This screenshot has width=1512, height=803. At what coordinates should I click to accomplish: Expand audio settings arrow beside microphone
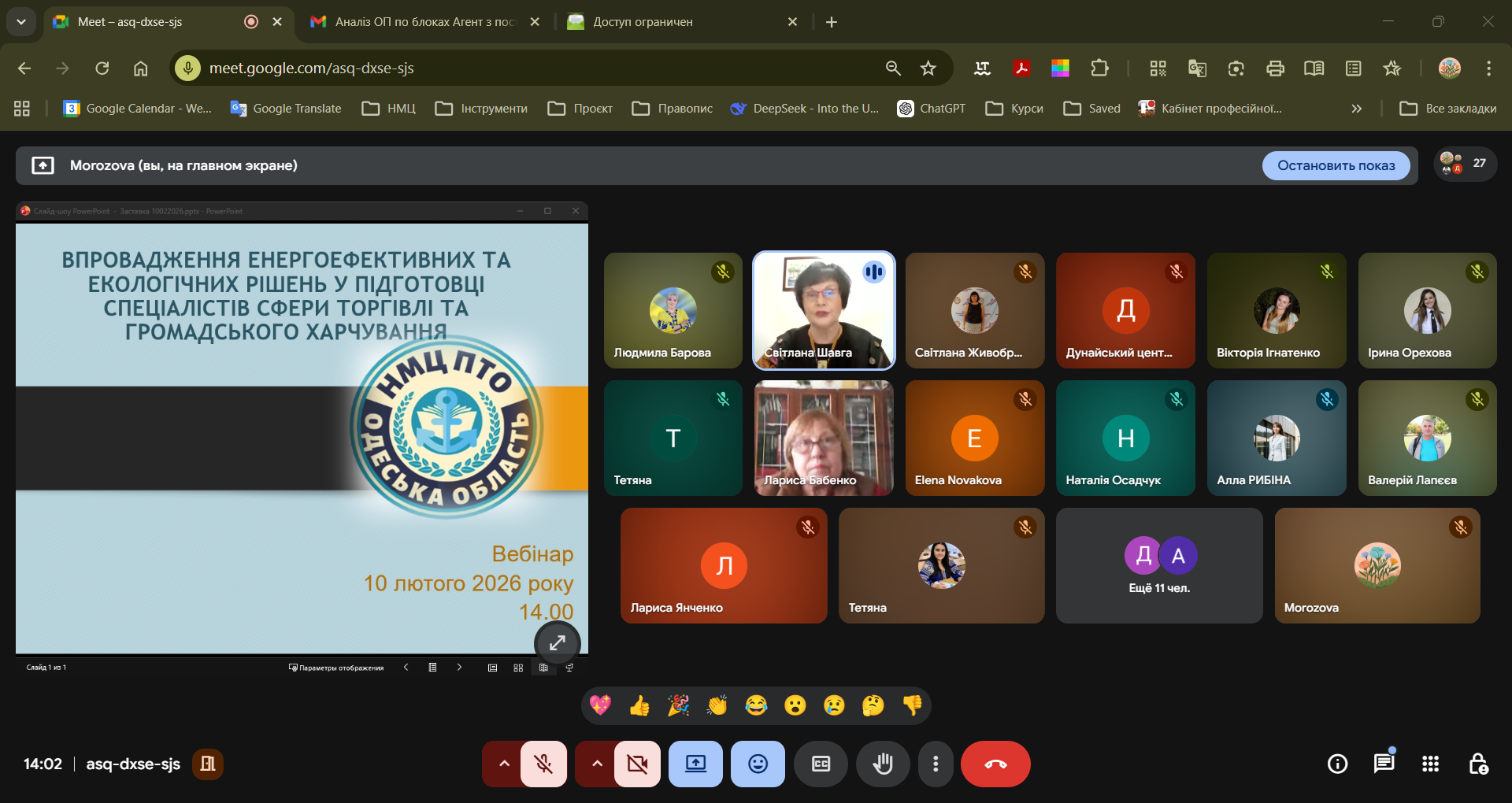point(504,764)
